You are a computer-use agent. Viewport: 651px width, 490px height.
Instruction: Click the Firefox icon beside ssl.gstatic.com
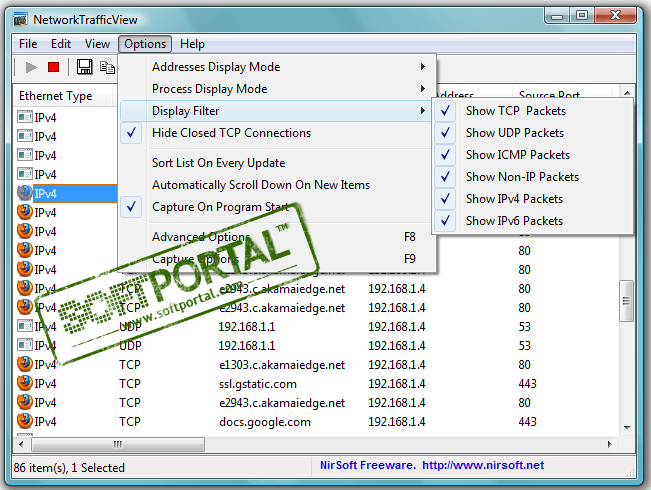tap(25, 383)
